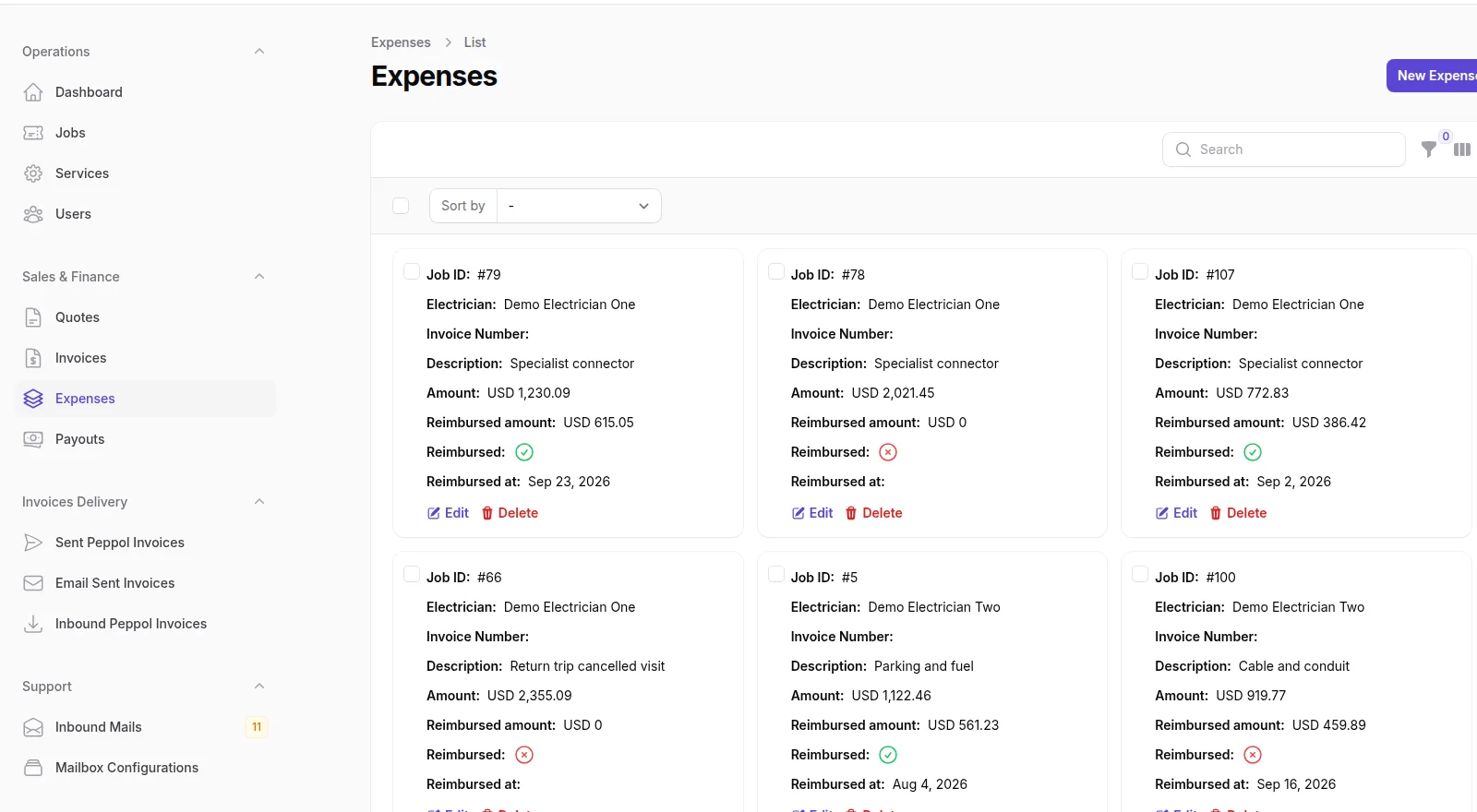1477x812 pixels.
Task: Click the Users group icon
Action: (x=33, y=214)
